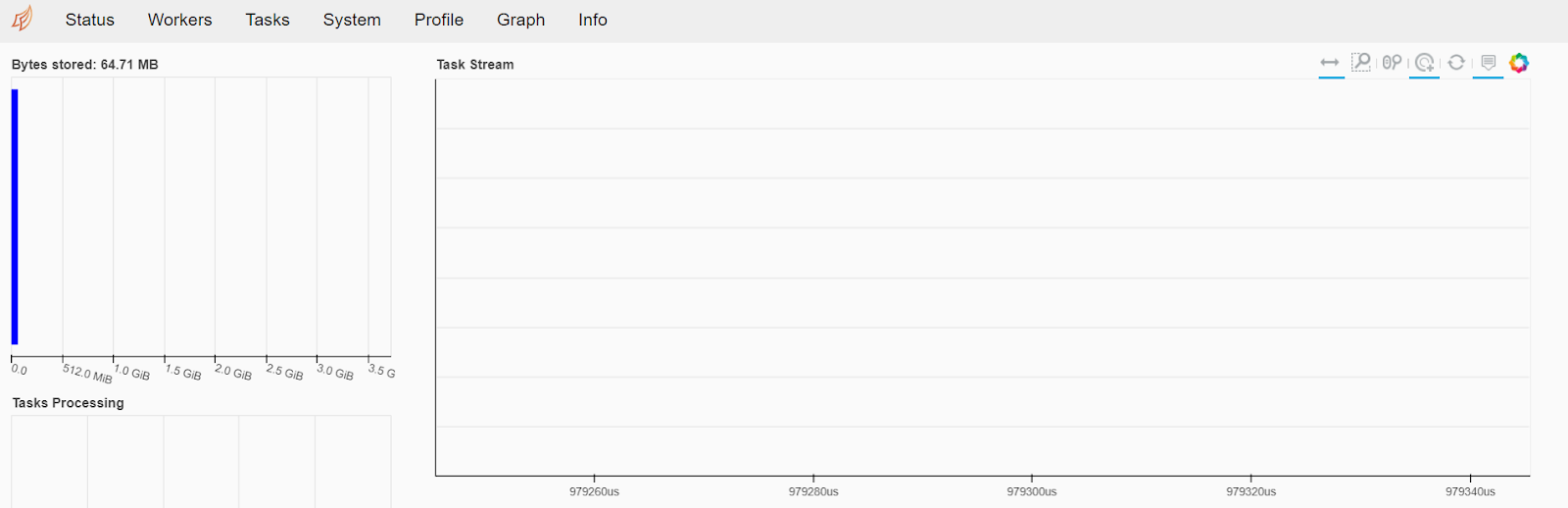Viewport: 1568px width, 508px height.
Task: Click the 1.0 GiB axis label
Action: click(x=132, y=373)
